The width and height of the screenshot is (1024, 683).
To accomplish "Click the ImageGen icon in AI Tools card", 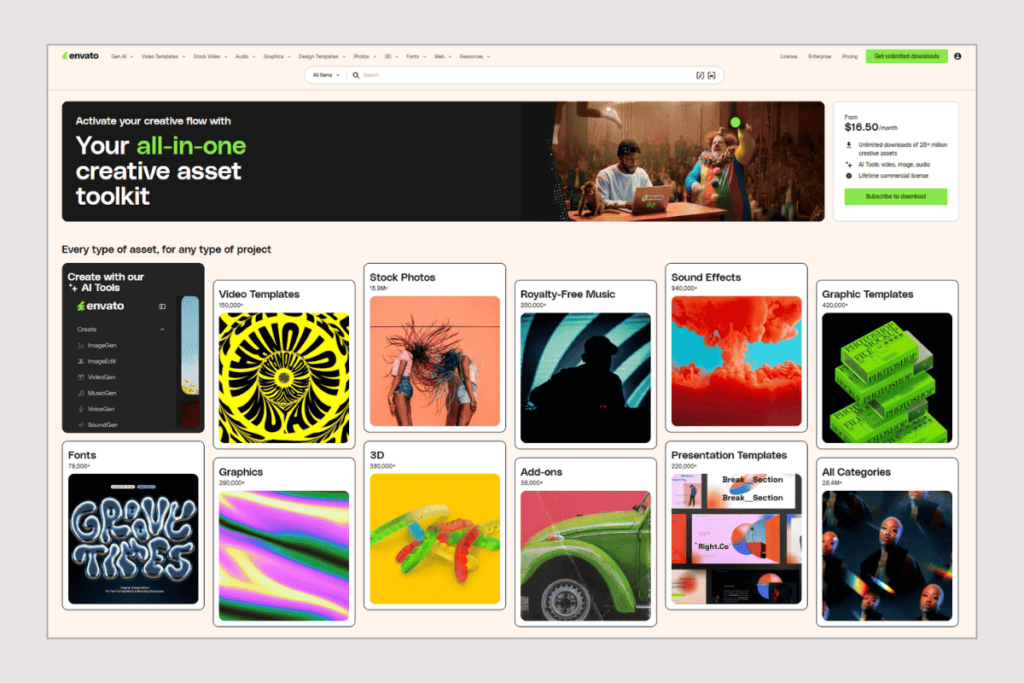I will pyautogui.click(x=81, y=345).
